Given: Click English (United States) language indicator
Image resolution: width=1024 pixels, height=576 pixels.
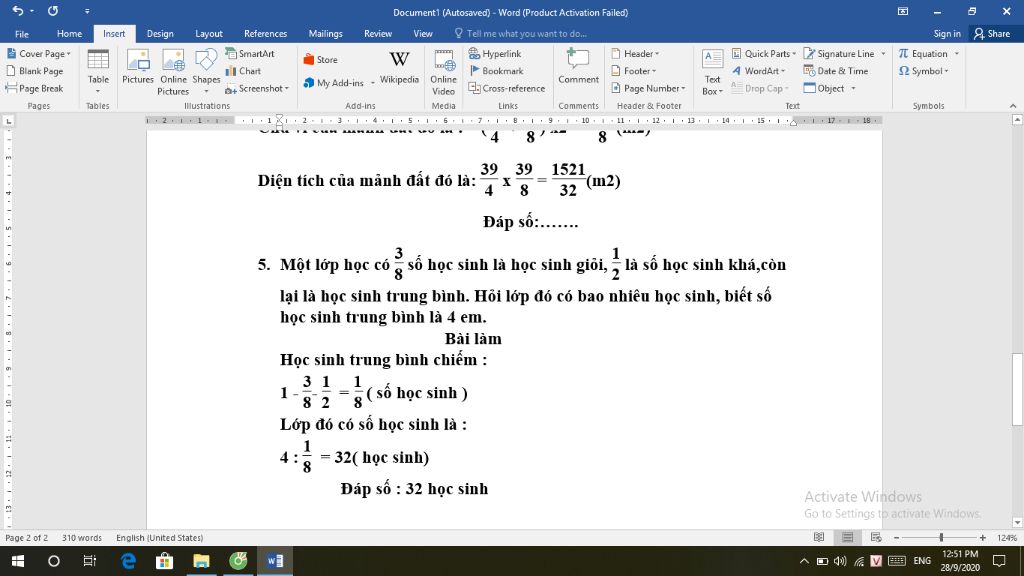Looking at the screenshot, I should point(159,537).
